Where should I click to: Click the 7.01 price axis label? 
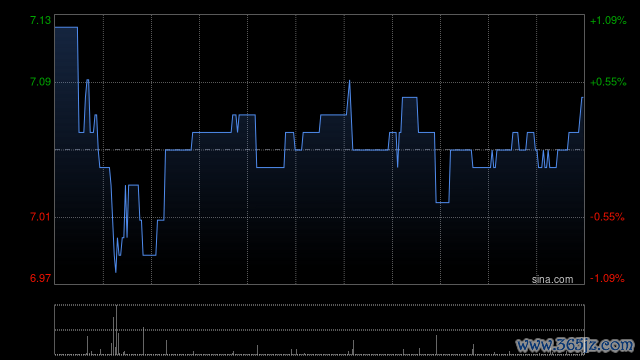pos(40,217)
